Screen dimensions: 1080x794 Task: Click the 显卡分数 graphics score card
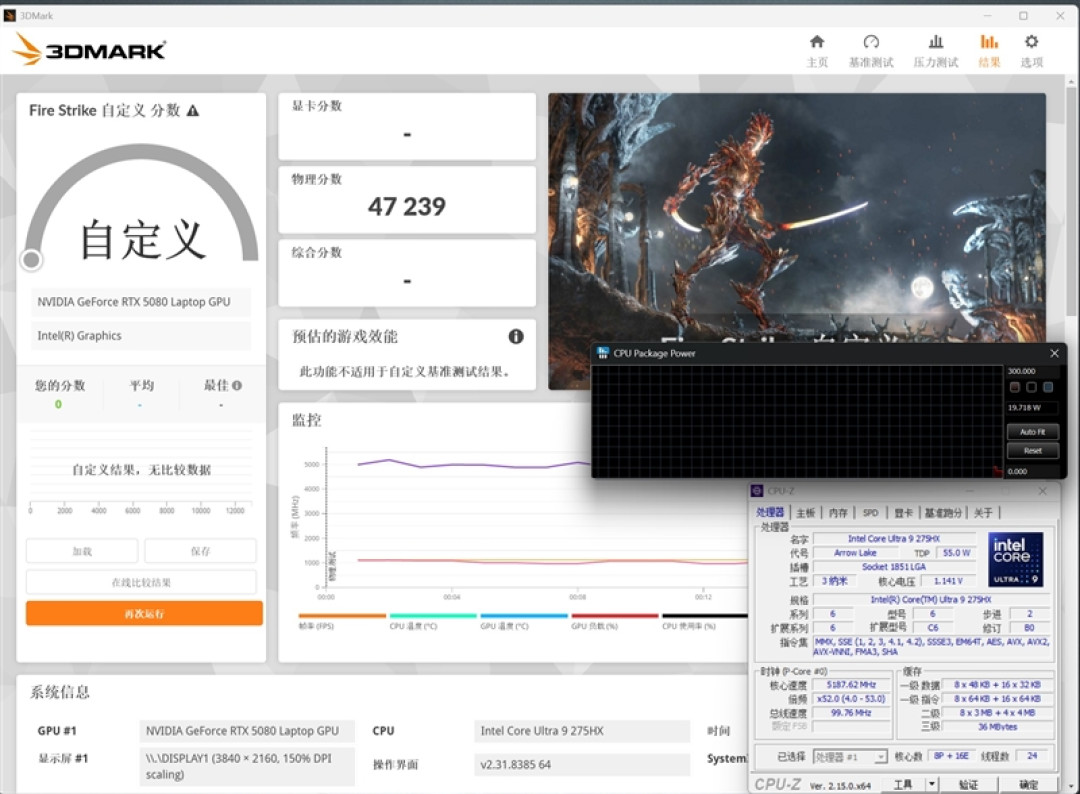pos(407,126)
